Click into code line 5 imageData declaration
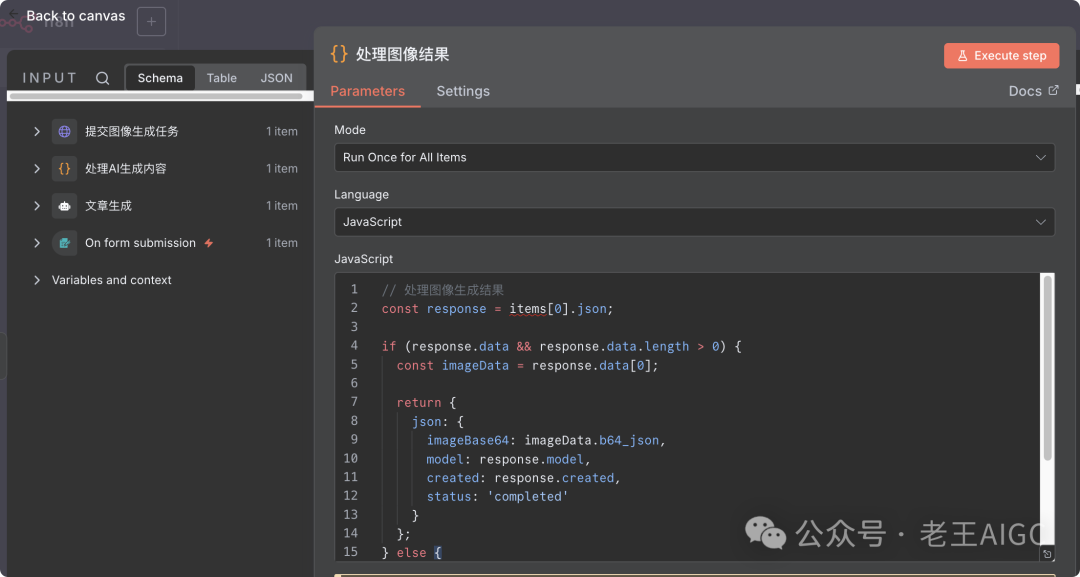Screen dimensions: 1080x577 tap(528, 365)
